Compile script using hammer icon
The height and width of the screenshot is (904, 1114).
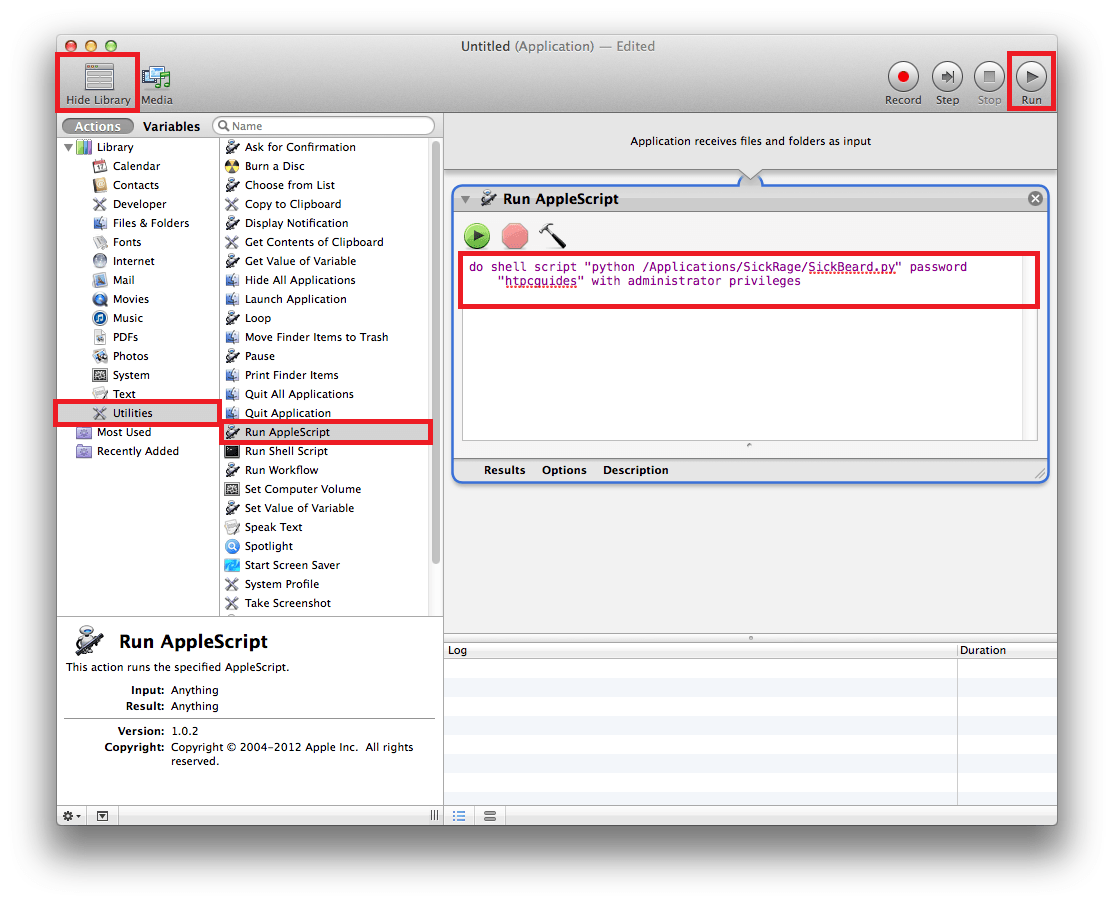(x=551, y=236)
